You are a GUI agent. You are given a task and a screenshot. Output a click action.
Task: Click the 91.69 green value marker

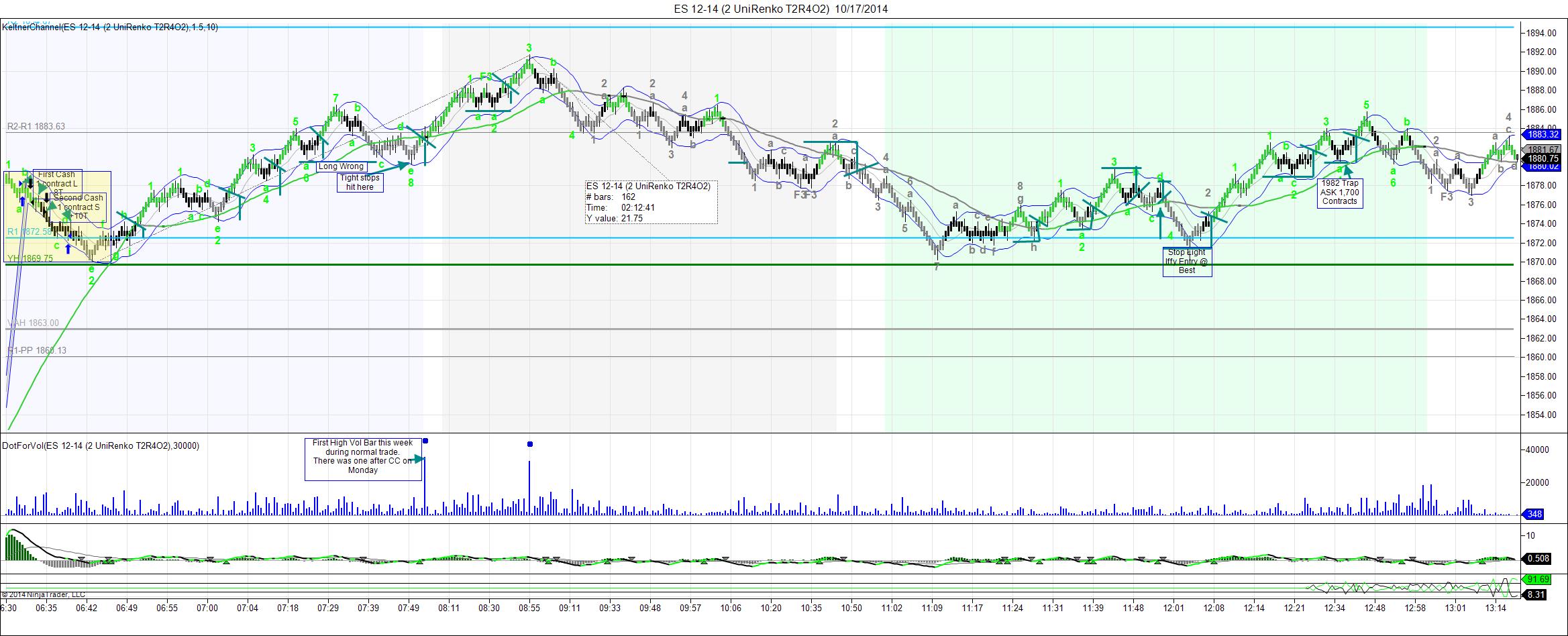point(1537,579)
